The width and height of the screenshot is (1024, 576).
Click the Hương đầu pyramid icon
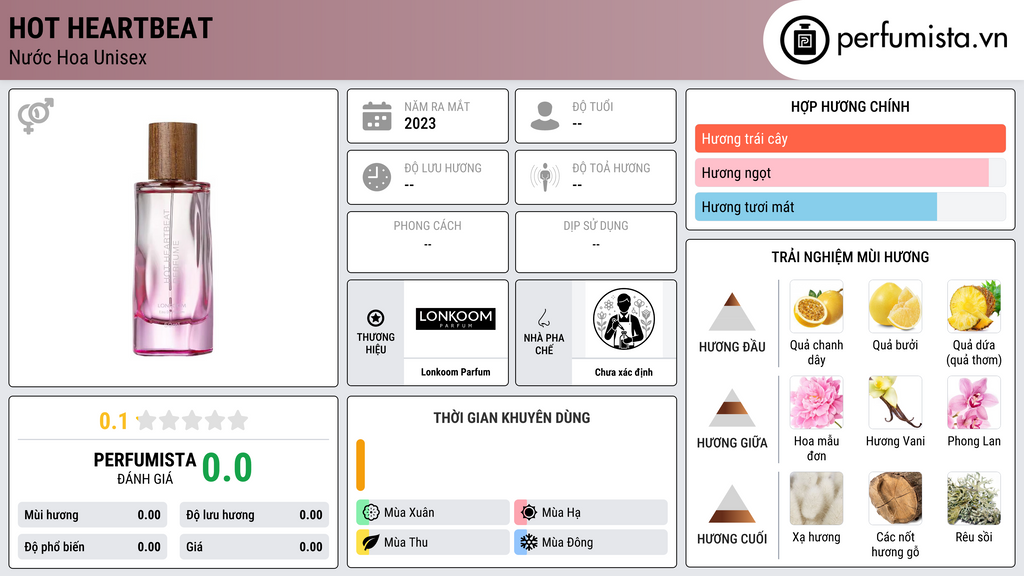pos(732,312)
